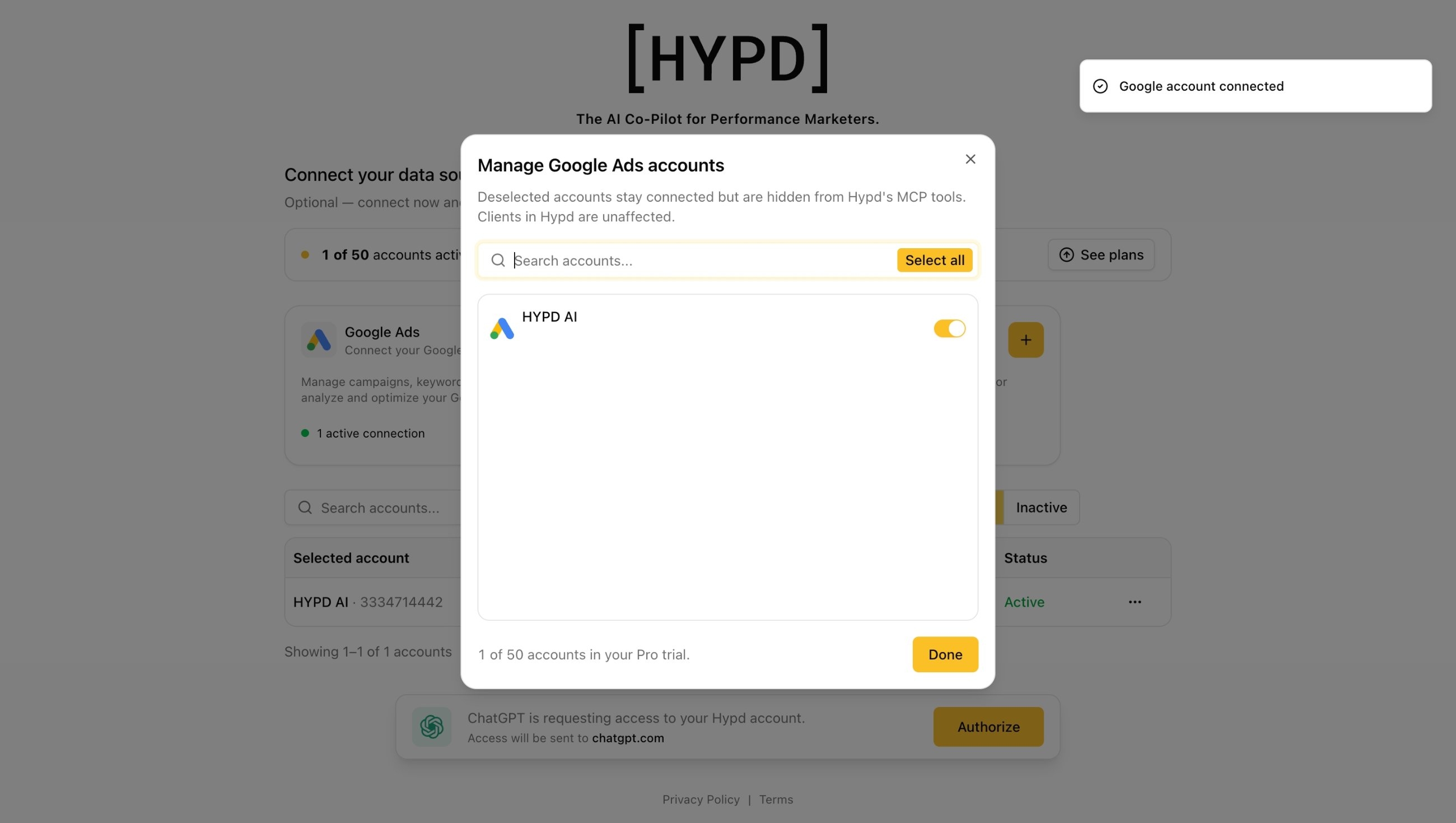Click the magnifier icon in the dialog search
The width and height of the screenshot is (1456, 823).
point(497,260)
